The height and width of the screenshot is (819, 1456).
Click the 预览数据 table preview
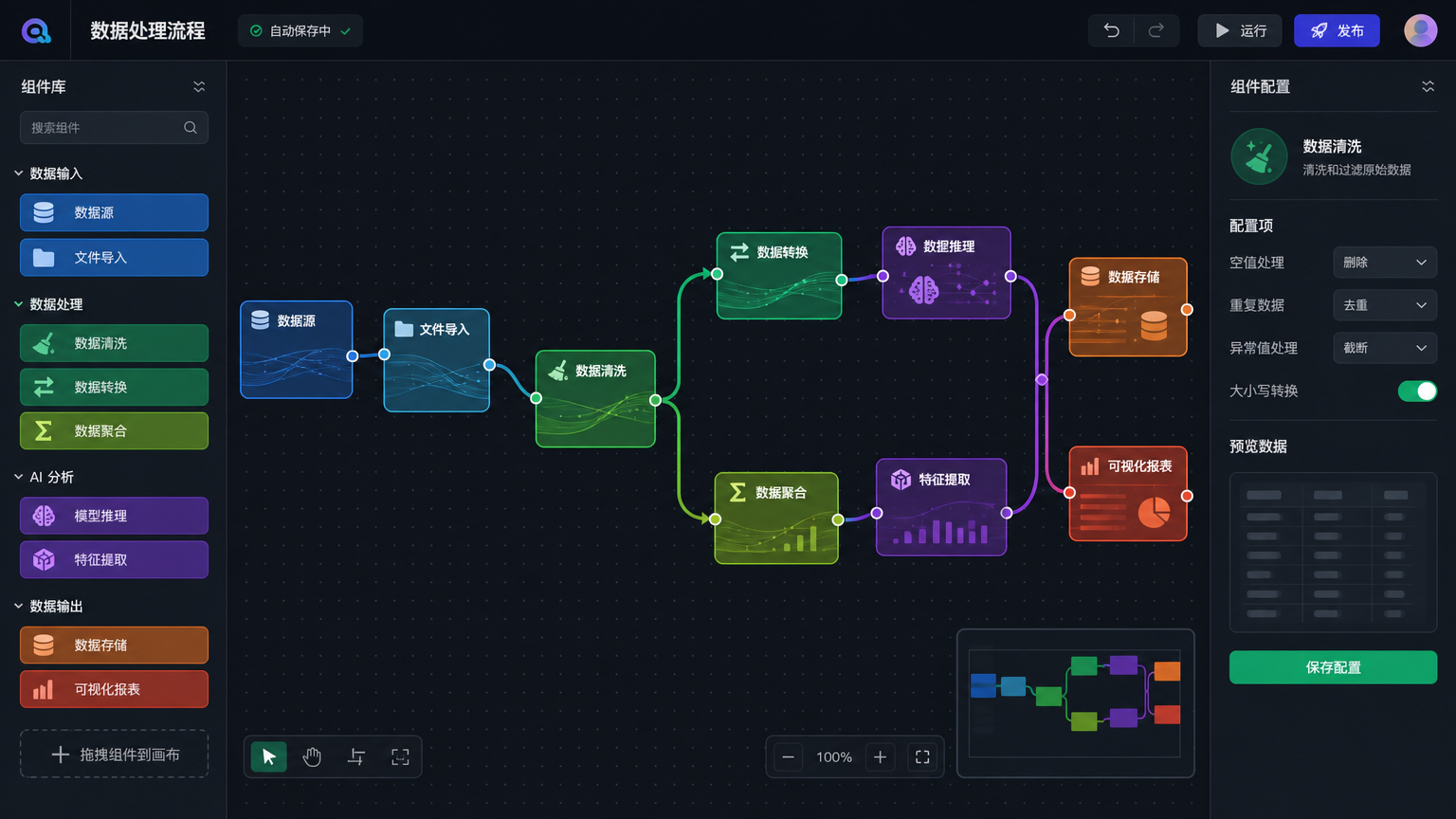point(1333,552)
